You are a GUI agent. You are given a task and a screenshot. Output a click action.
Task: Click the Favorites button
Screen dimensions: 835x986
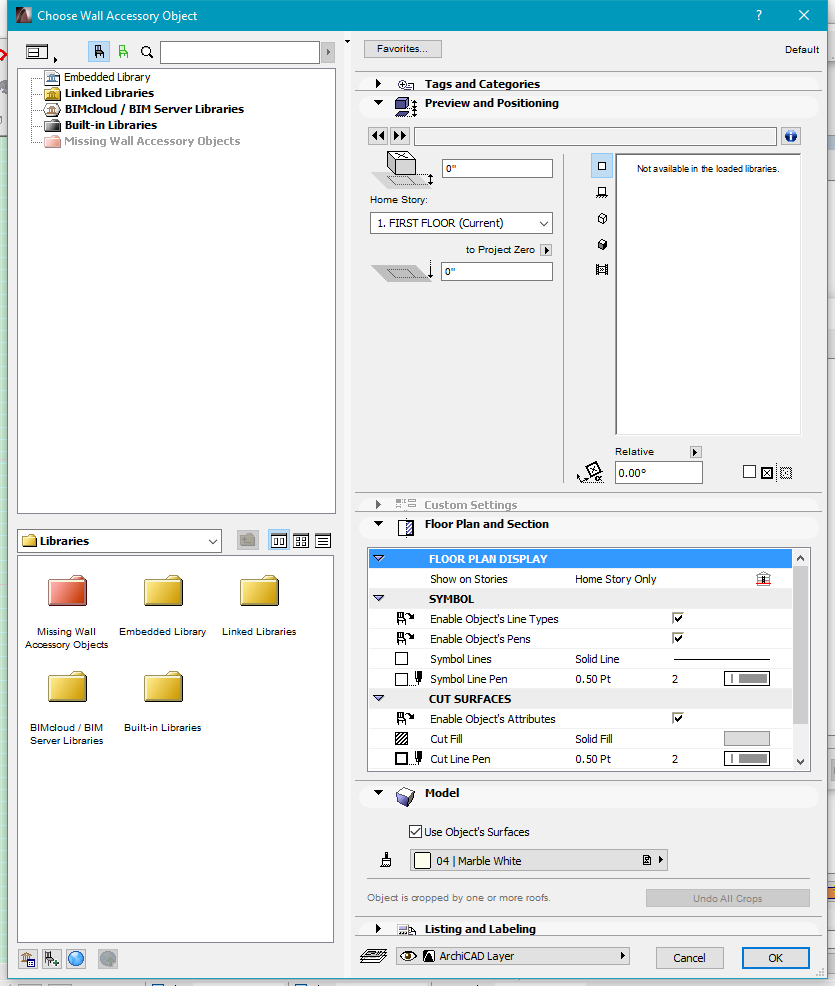click(402, 48)
